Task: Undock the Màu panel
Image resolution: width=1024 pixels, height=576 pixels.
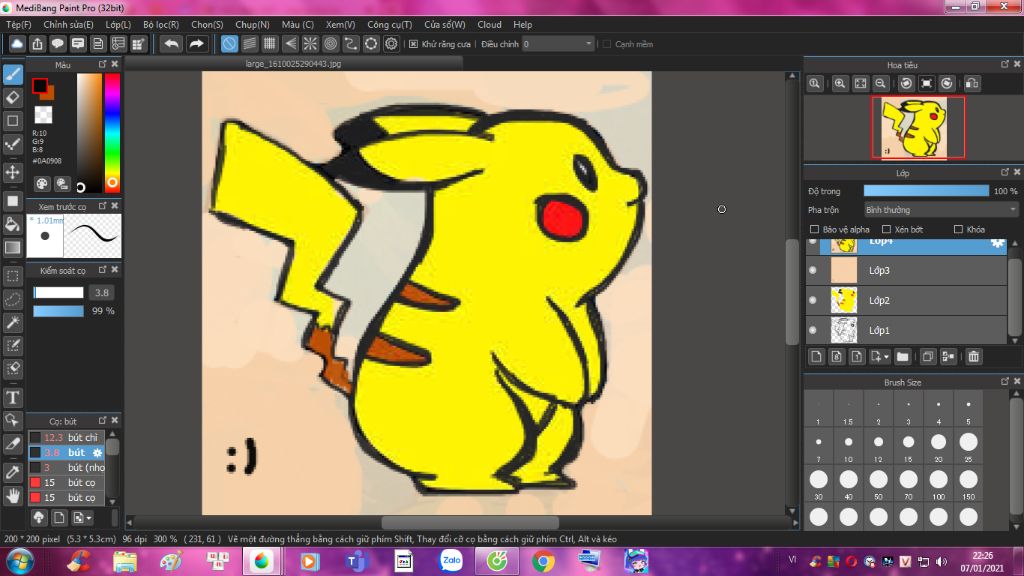Action: pos(103,64)
